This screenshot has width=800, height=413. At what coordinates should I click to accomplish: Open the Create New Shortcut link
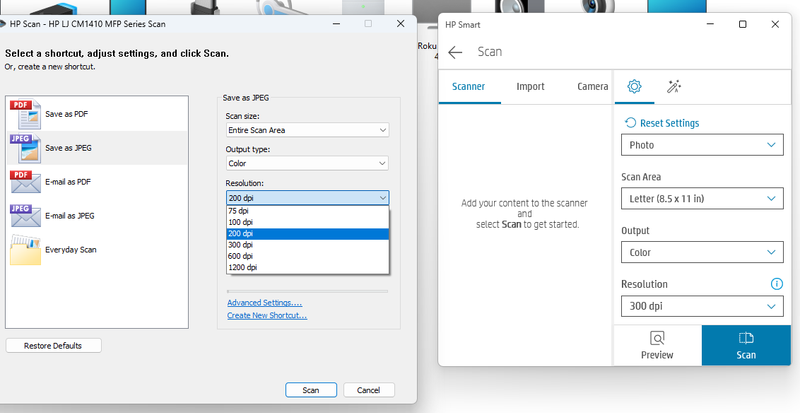point(267,315)
